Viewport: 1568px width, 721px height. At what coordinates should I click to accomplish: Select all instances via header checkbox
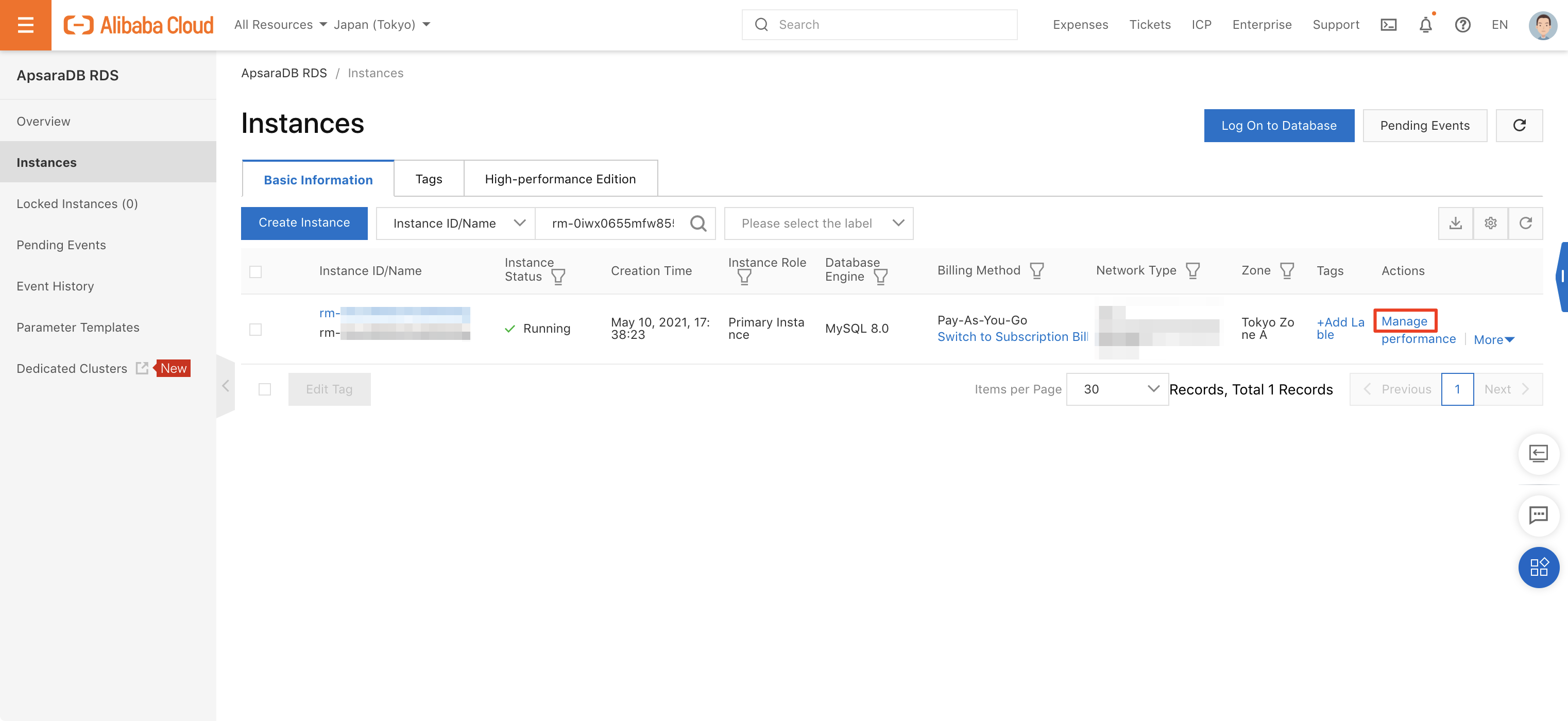coord(255,271)
